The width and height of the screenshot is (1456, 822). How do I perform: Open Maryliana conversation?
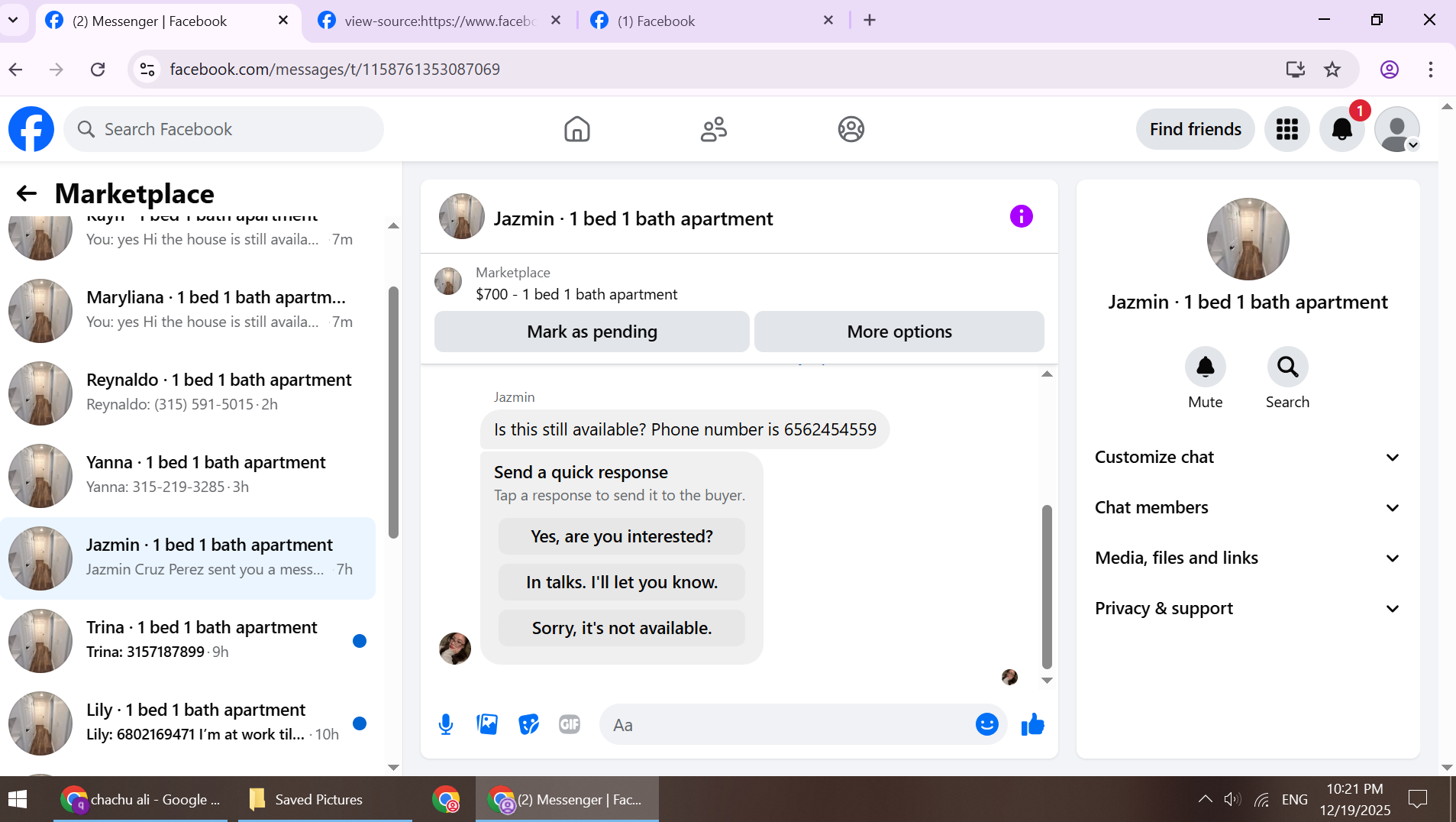pos(188,309)
